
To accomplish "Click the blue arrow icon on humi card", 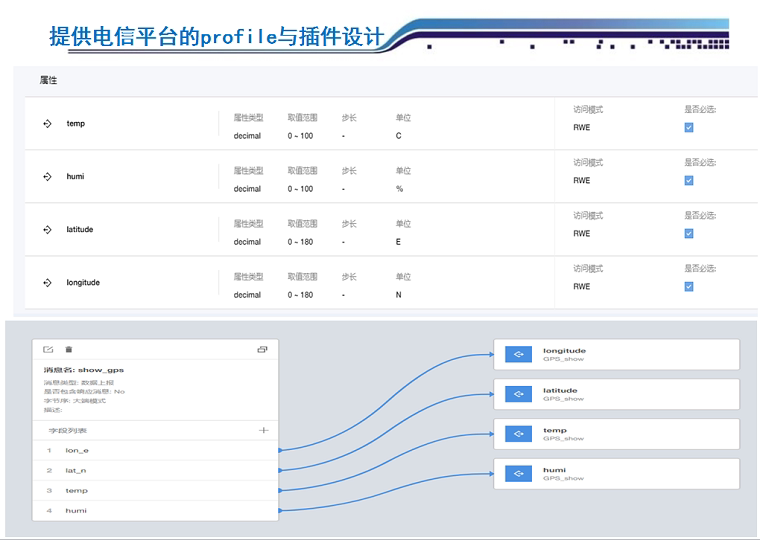I will click(518, 474).
